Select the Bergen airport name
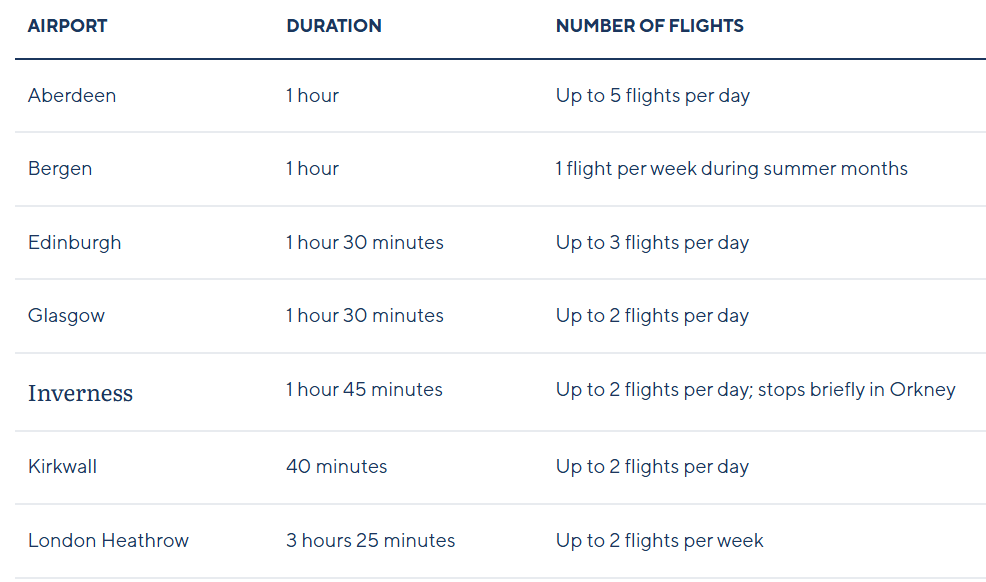The image size is (986, 582). pos(60,169)
